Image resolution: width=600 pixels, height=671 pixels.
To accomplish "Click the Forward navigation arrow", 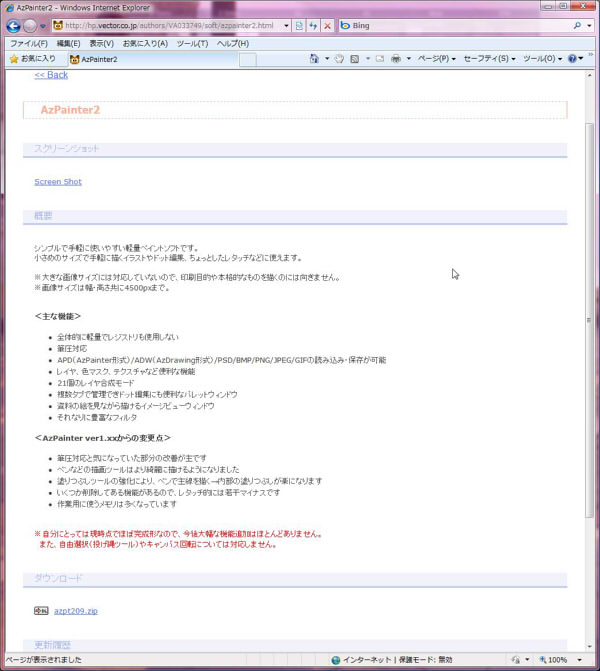I will pos(30,26).
